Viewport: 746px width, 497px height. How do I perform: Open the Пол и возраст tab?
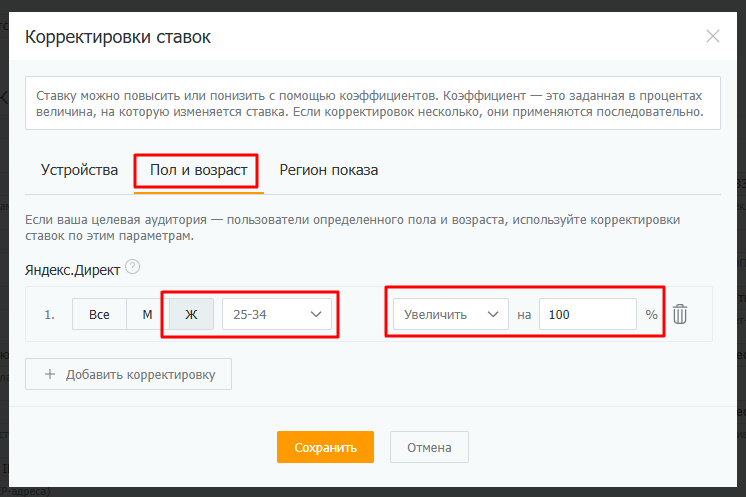click(198, 170)
